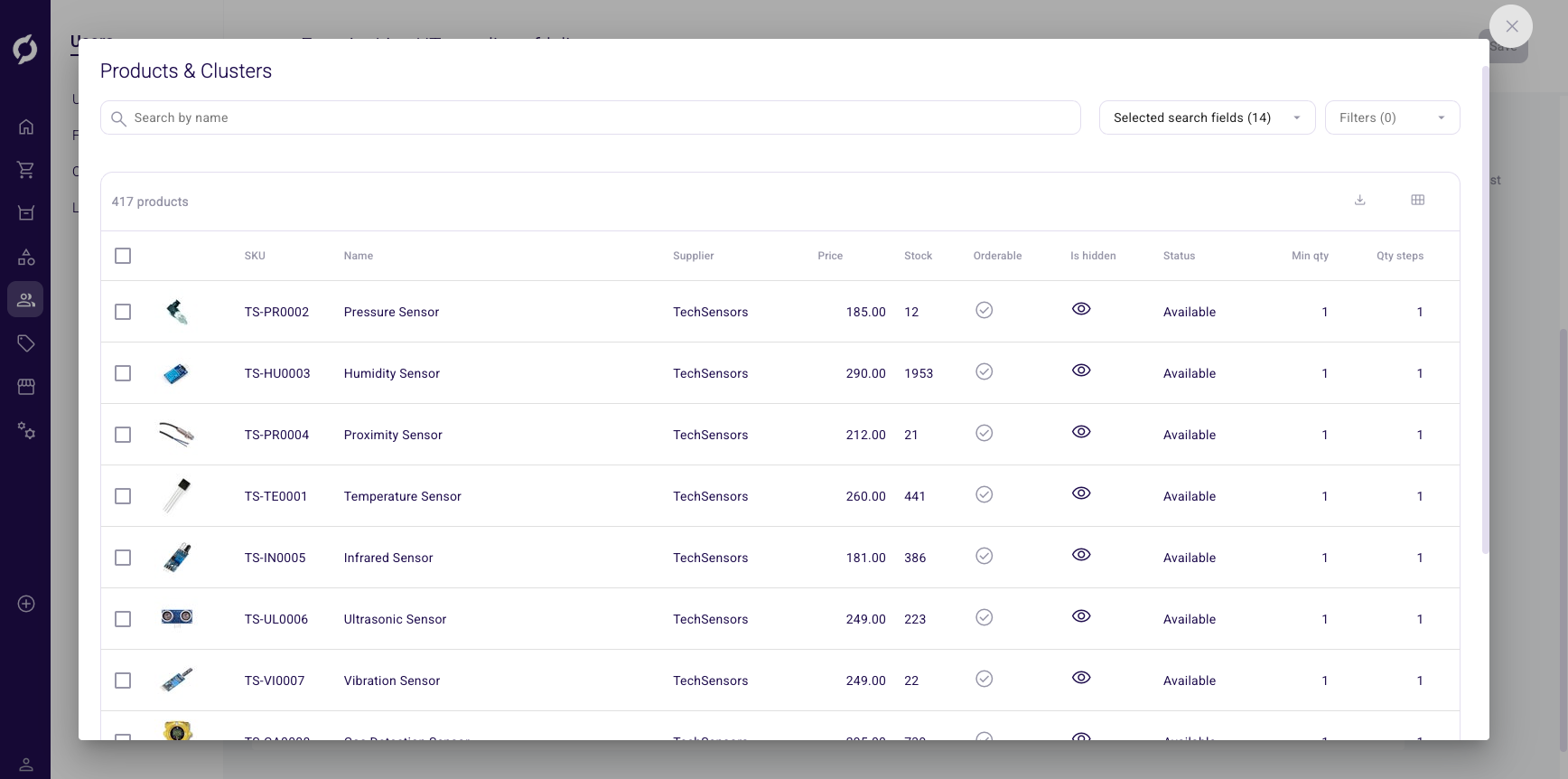Click the Pressure Sensor product thumbnail
This screenshot has height=779, width=1568.
(177, 312)
